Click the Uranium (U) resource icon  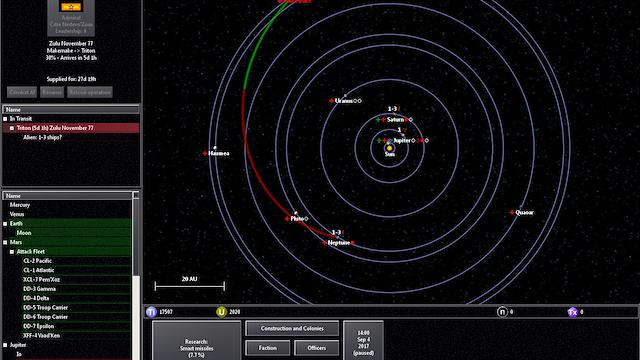[x=221, y=312]
